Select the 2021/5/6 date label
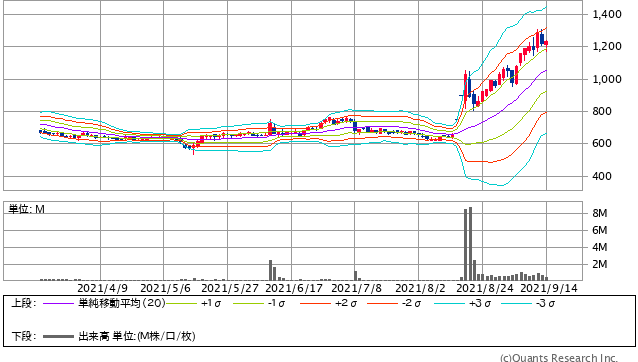This screenshot has width=638, height=362. pos(165,288)
